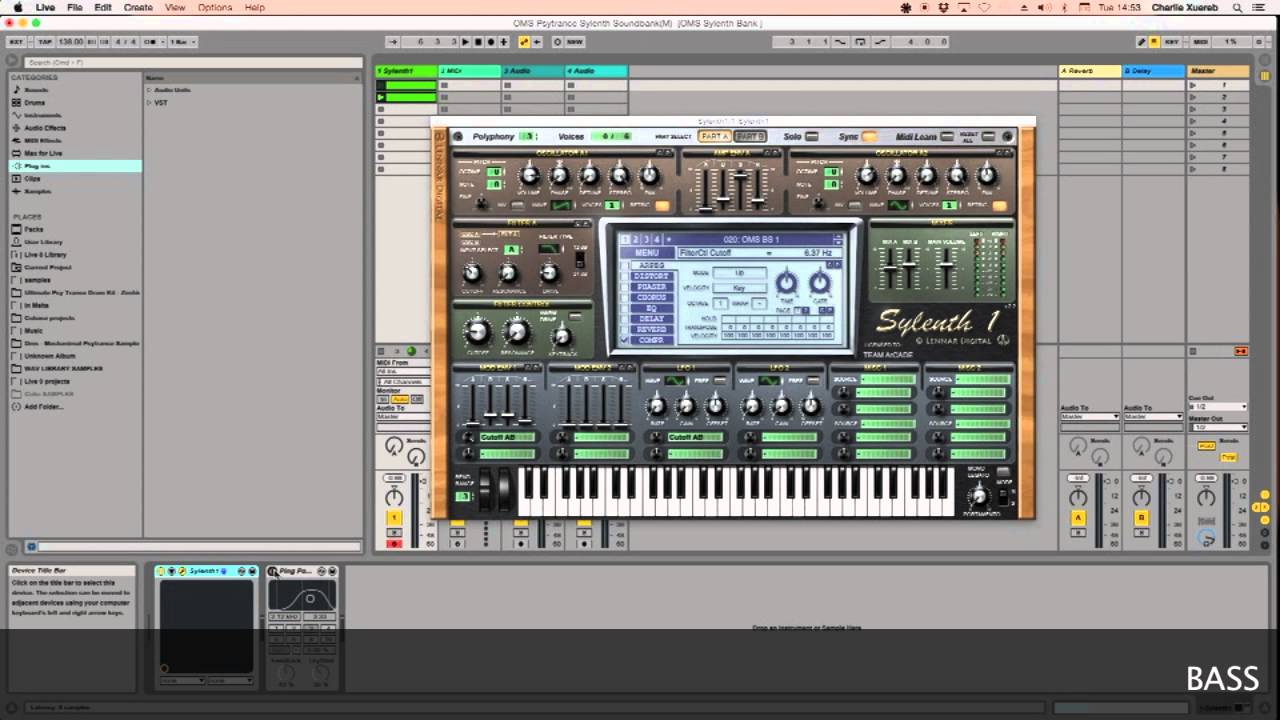Open the Edit menu
Image resolution: width=1280 pixels, height=720 pixels.
coord(103,7)
